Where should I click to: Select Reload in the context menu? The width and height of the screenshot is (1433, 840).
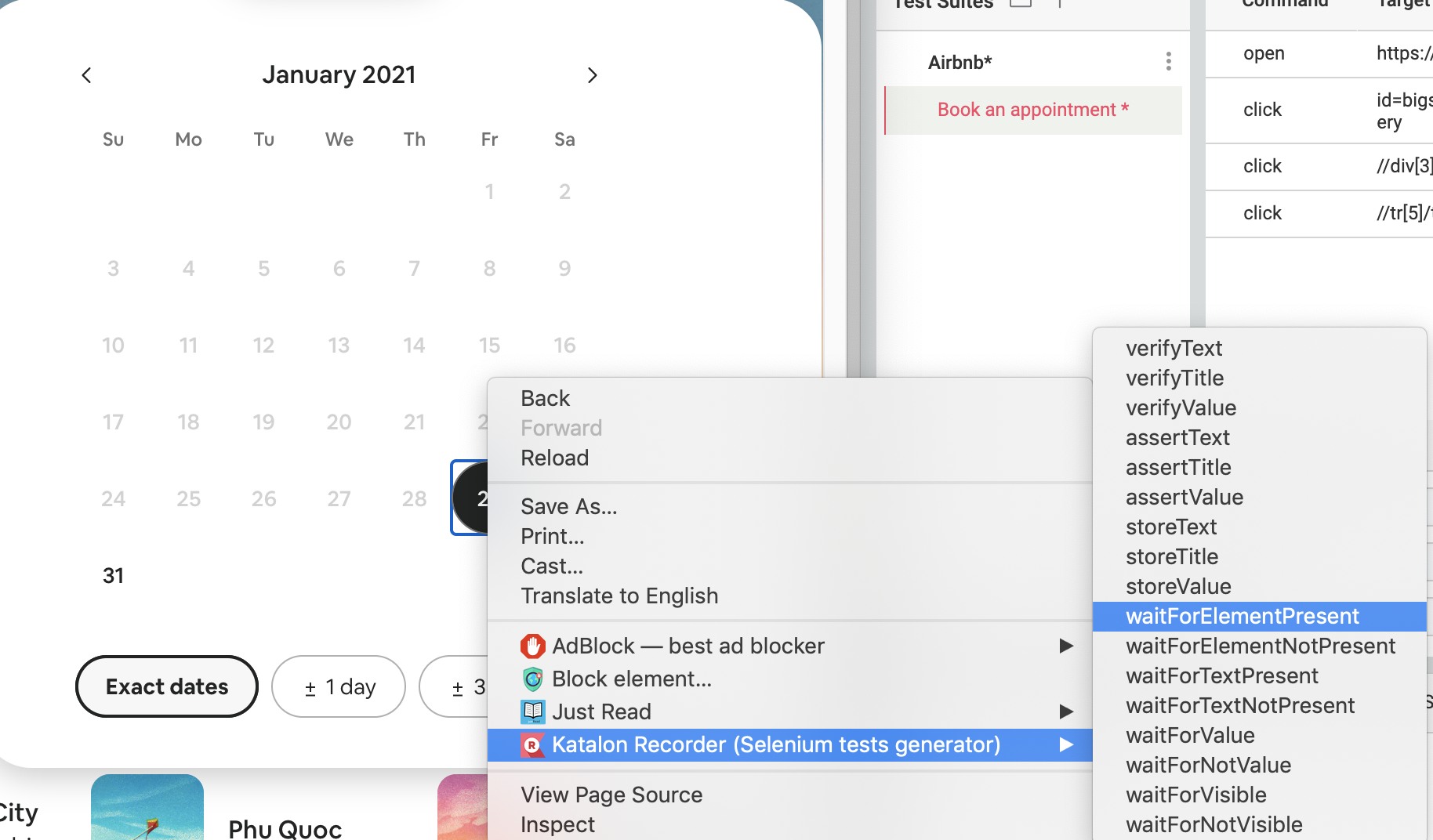click(789, 458)
